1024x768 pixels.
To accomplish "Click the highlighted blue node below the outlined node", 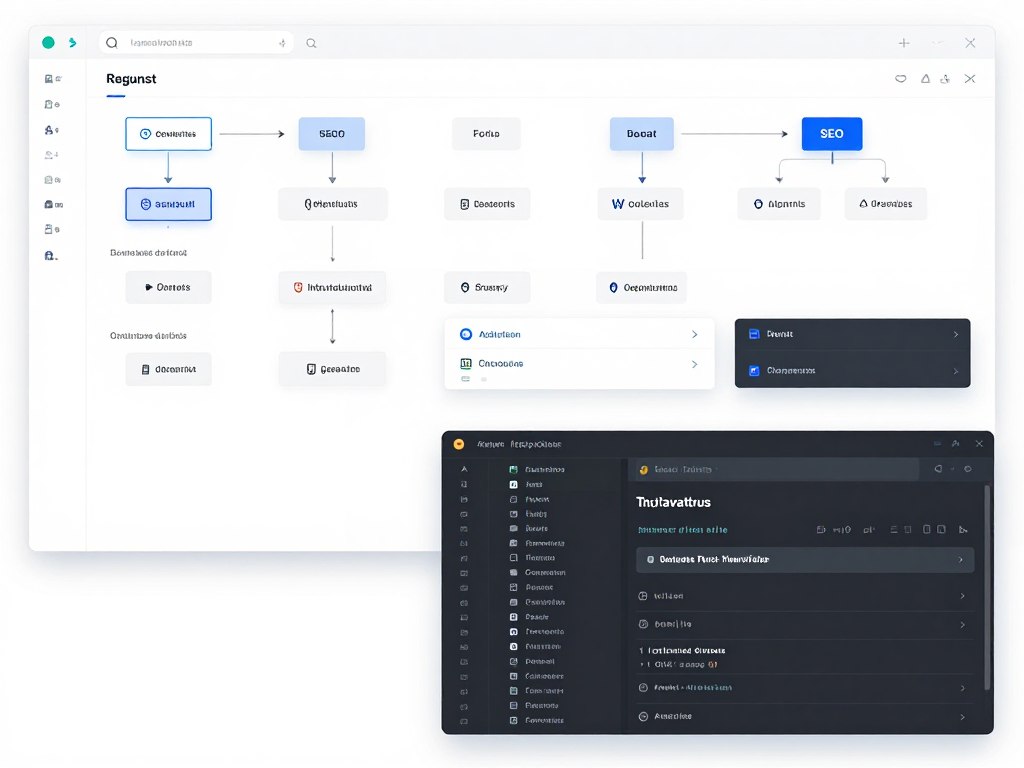I will pos(168,204).
